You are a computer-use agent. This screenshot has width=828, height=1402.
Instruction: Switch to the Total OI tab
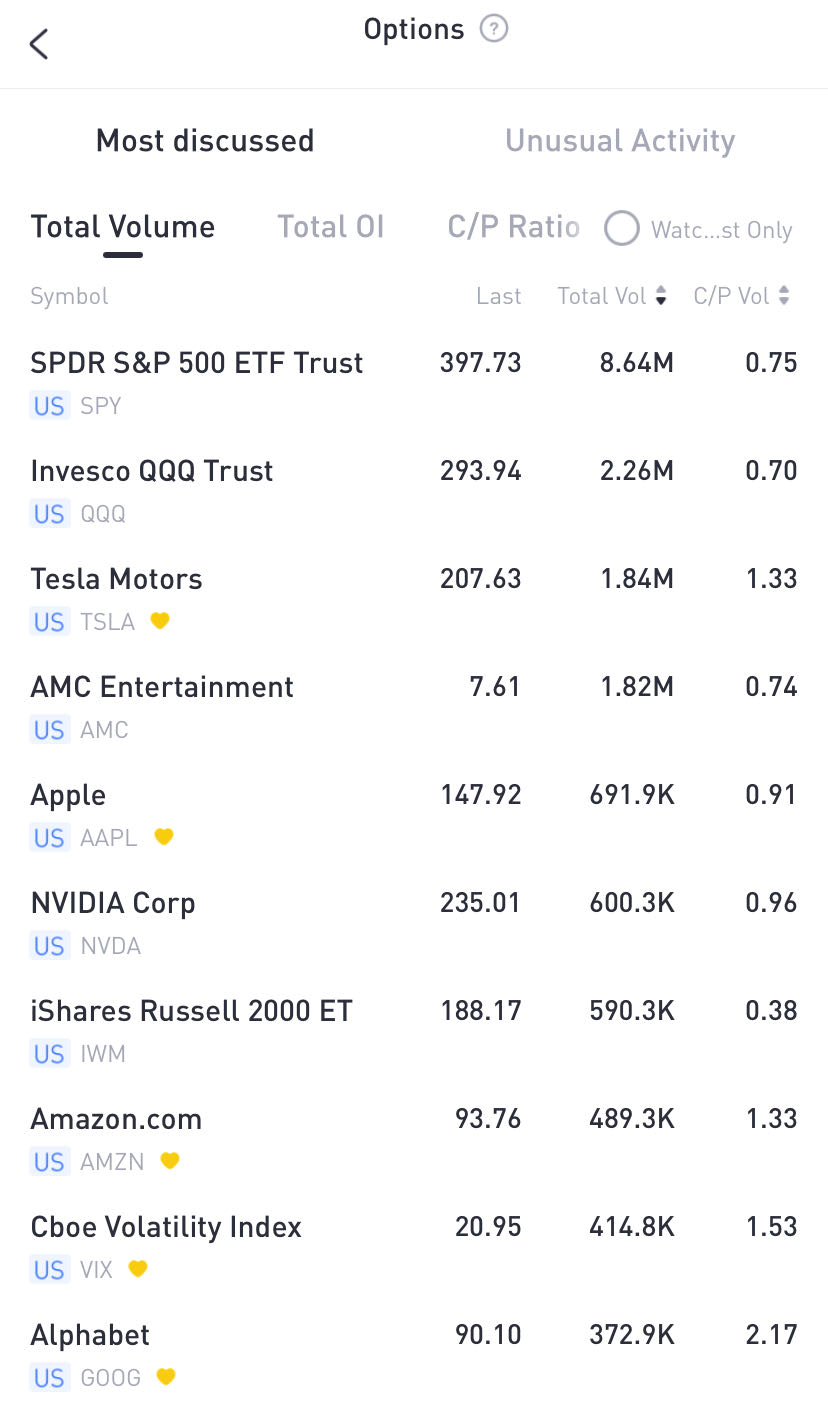tap(330, 227)
